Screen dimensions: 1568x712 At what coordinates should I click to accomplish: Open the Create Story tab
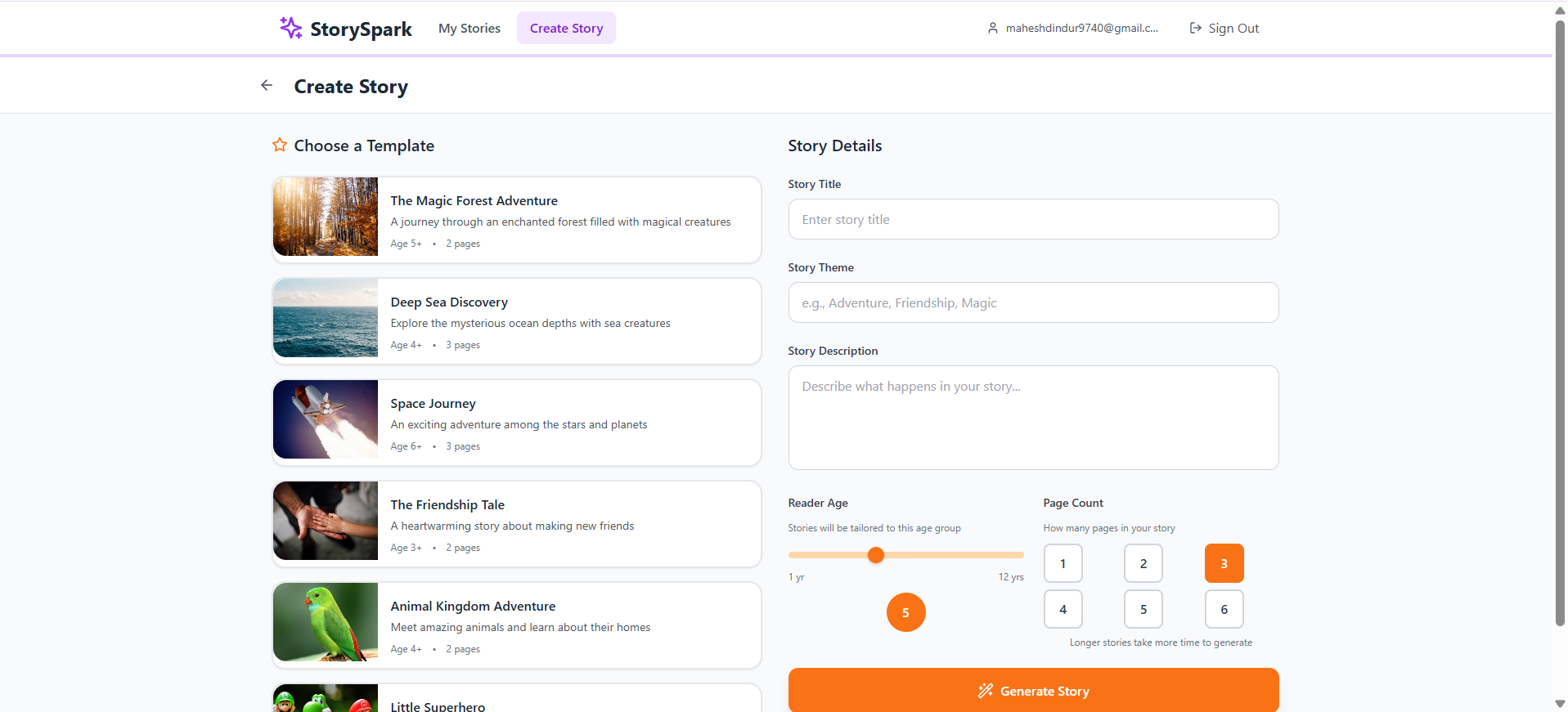(566, 28)
